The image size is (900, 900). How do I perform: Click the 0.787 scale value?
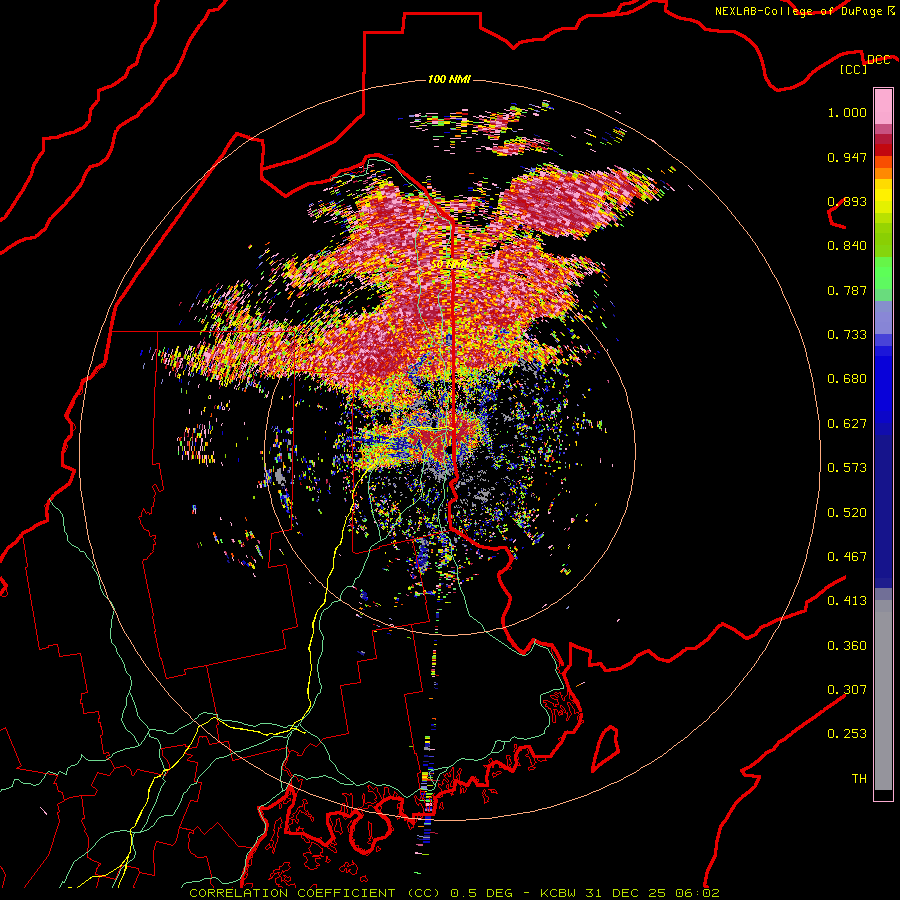(847, 290)
